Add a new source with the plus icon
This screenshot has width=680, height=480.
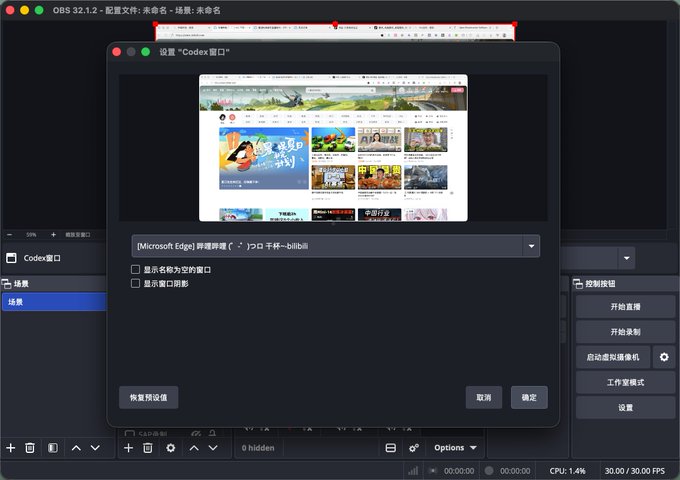tap(128, 448)
